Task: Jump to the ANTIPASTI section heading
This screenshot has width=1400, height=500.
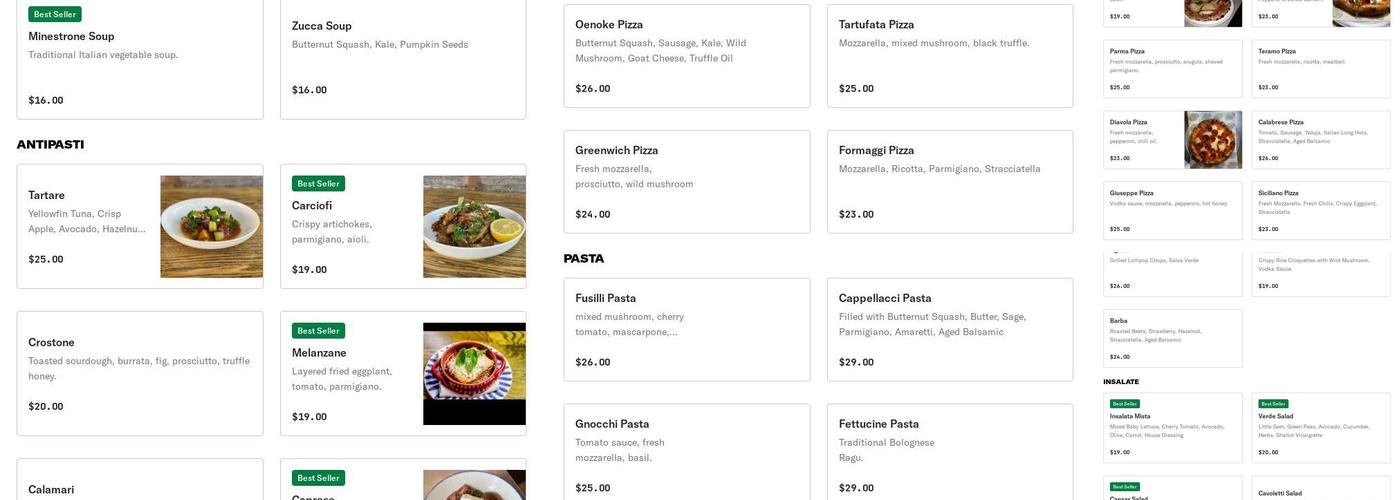Action: (50, 145)
